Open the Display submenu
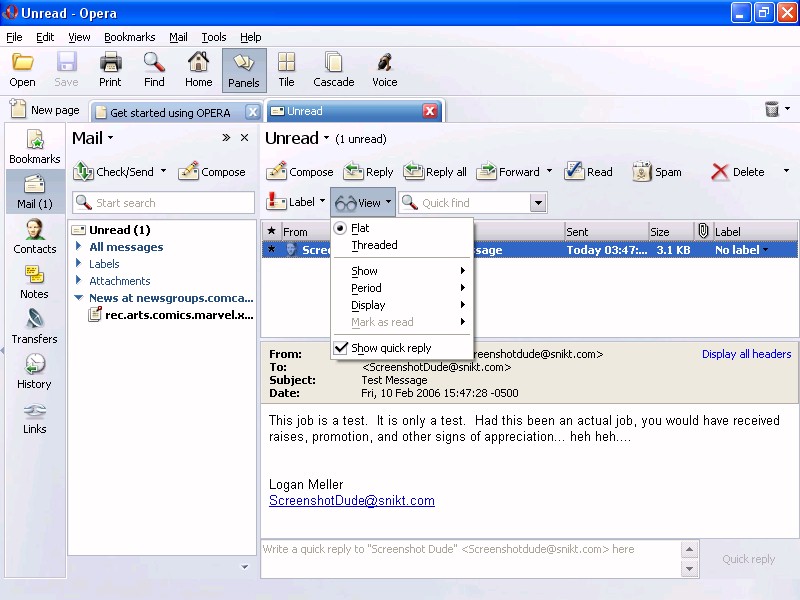 tap(400, 305)
